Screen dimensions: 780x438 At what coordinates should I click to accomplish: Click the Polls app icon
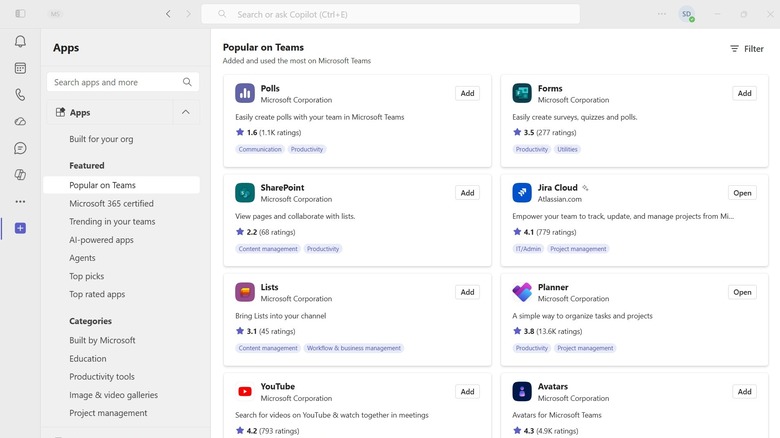point(245,93)
